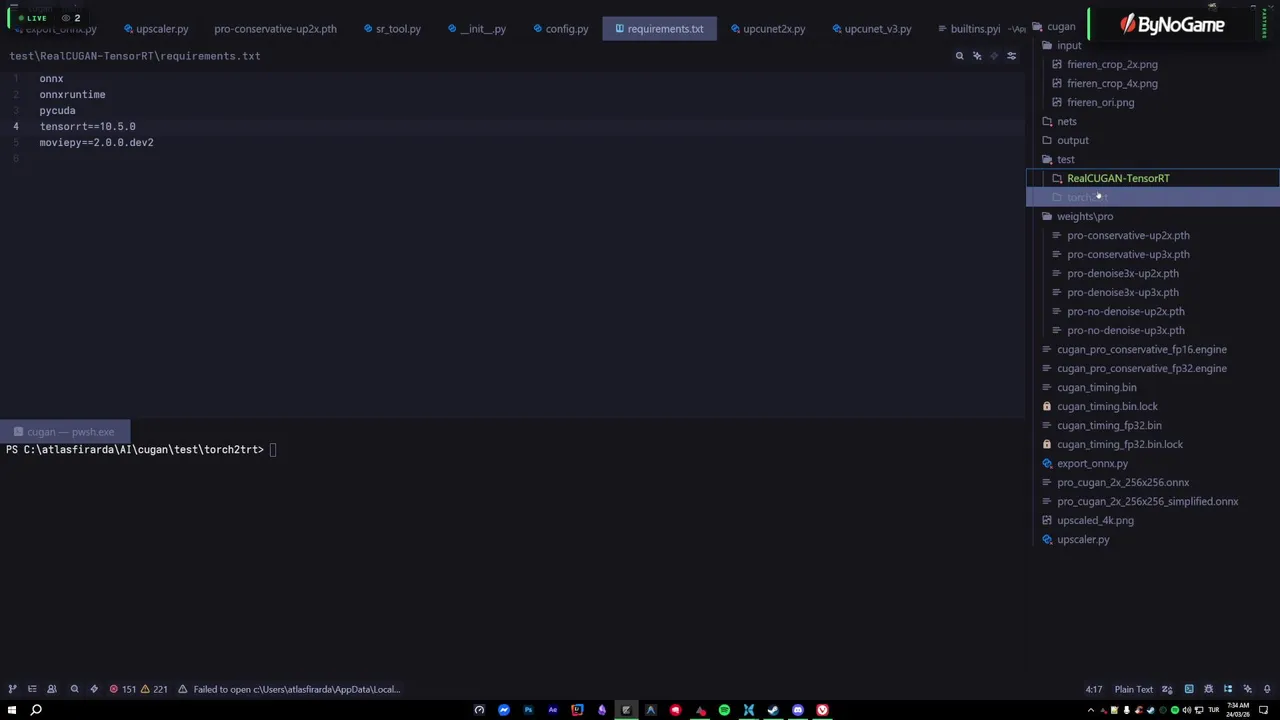Collapse the cugan root folder
Viewport: 1280px width, 720px height.
(1054, 27)
